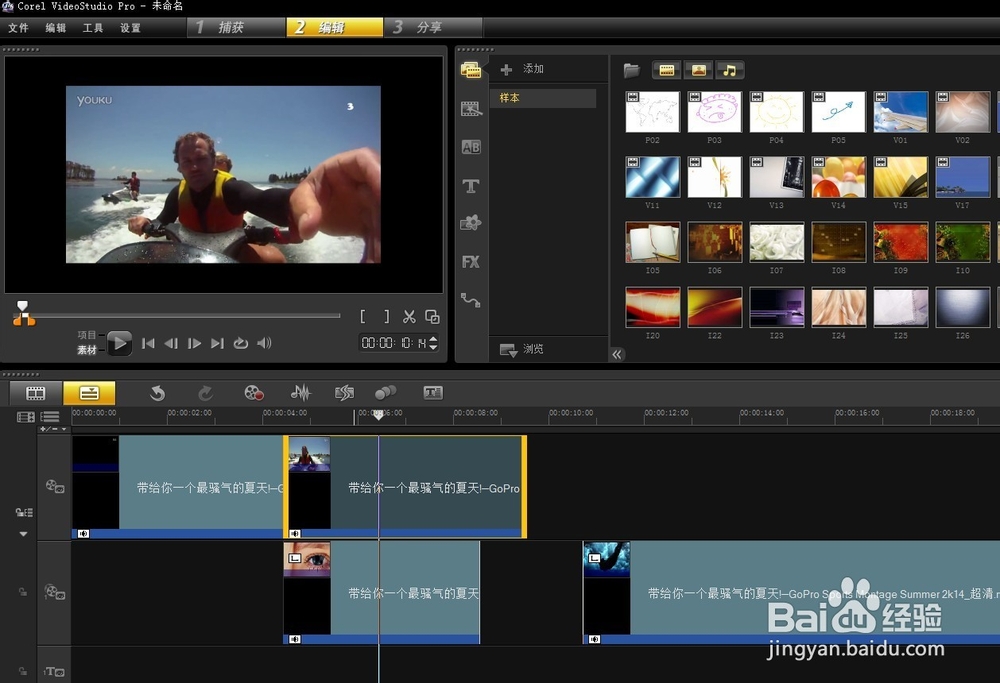Select the P02 world map thumbnail
The width and height of the screenshot is (1000, 683).
[652, 112]
